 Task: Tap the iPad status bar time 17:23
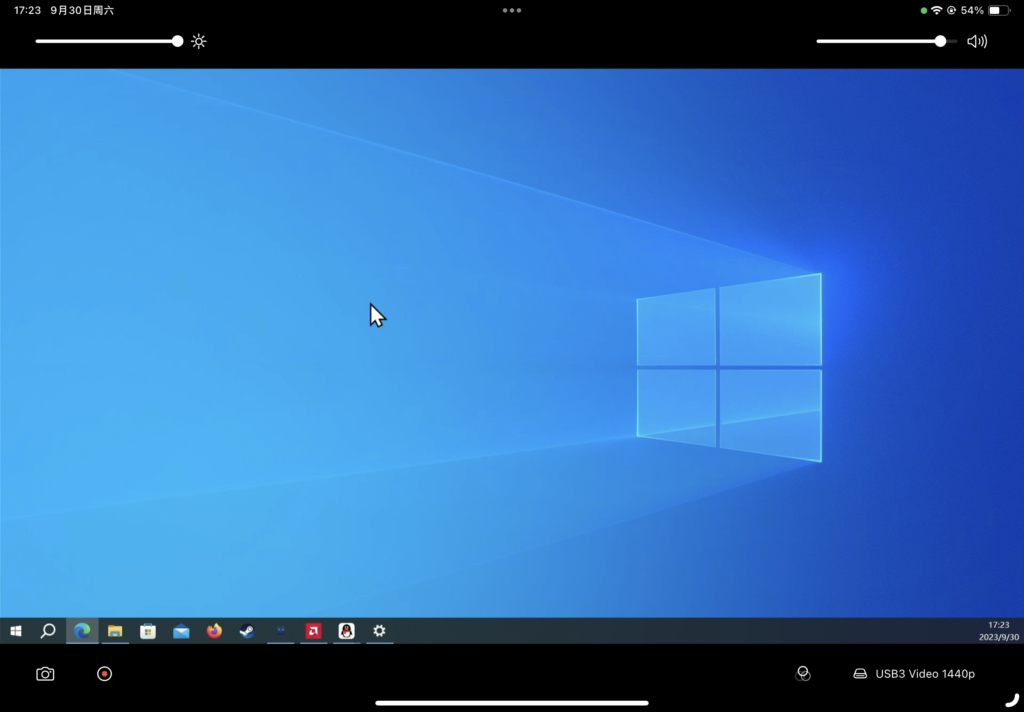point(27,10)
